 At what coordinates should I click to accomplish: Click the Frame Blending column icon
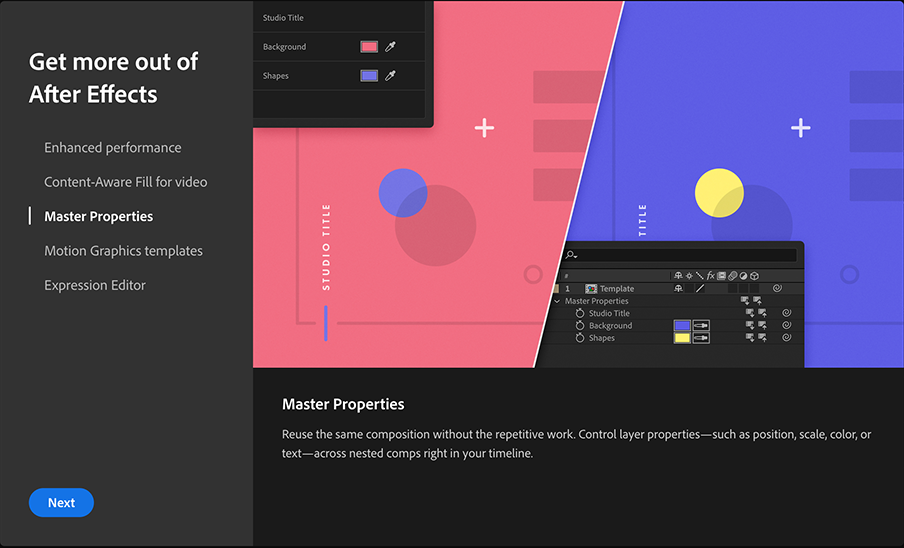coord(721,276)
